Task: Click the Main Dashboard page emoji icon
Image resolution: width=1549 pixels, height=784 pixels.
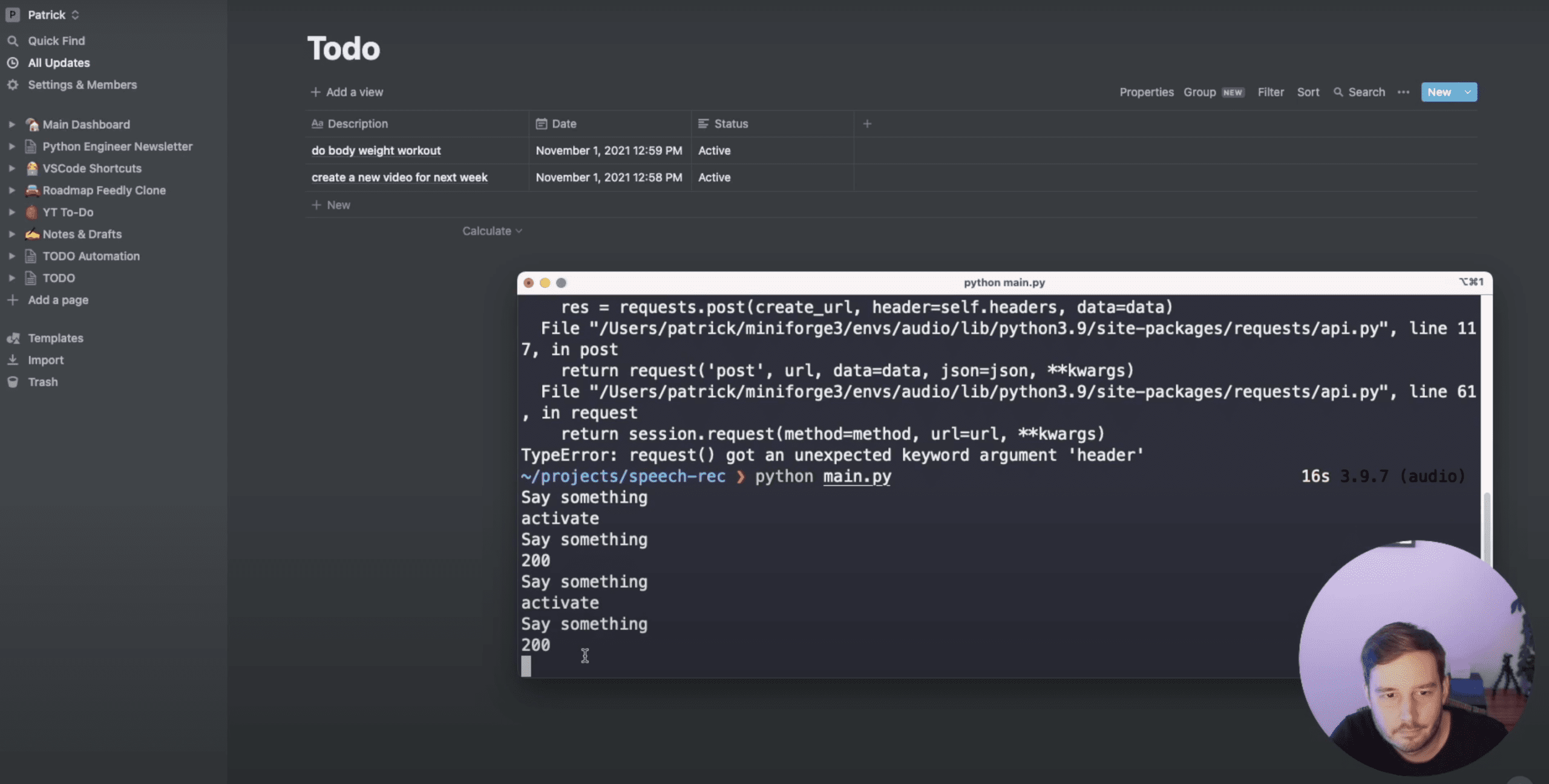Action: pos(31,125)
